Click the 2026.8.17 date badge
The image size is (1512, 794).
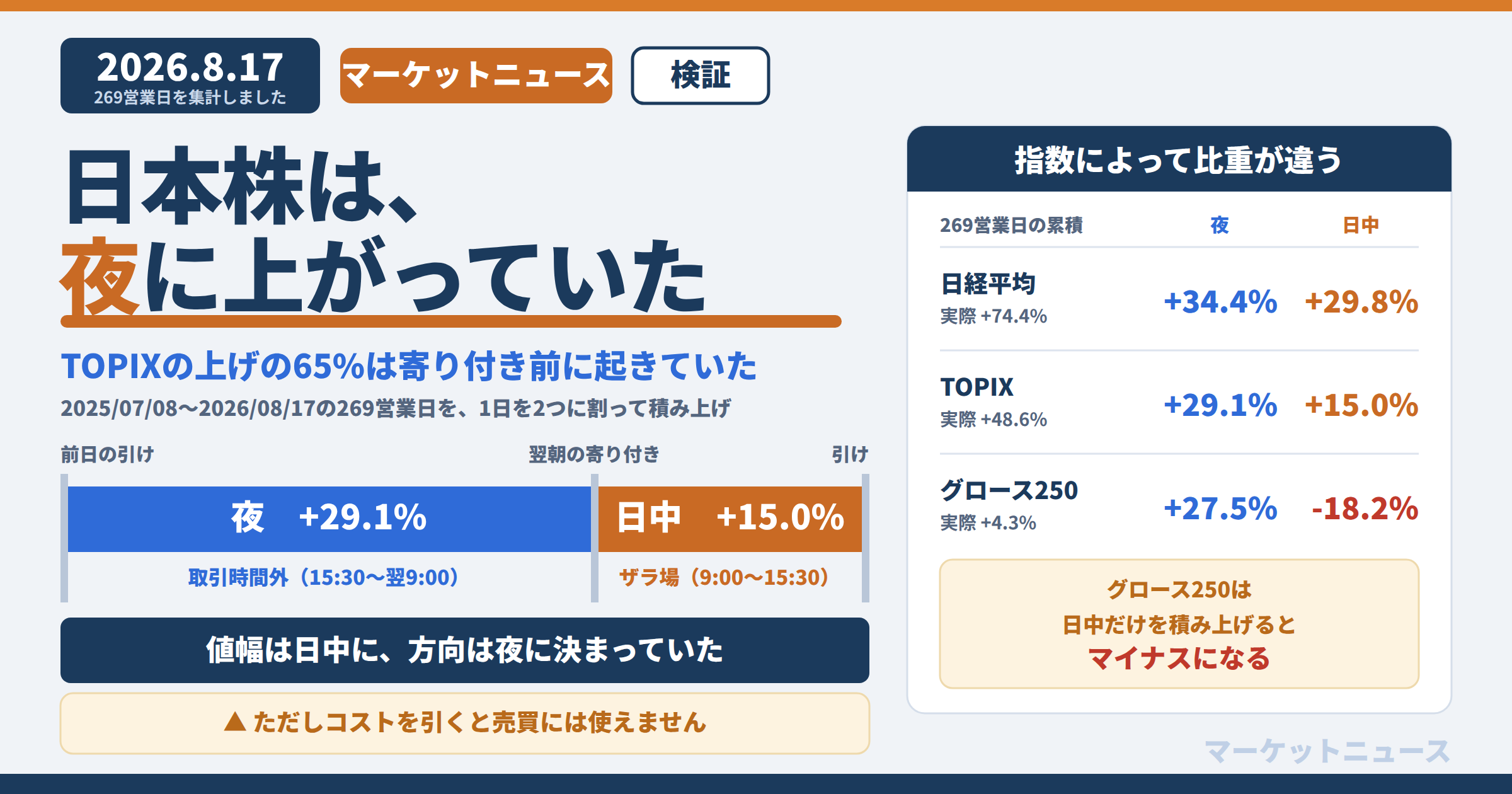(190, 76)
